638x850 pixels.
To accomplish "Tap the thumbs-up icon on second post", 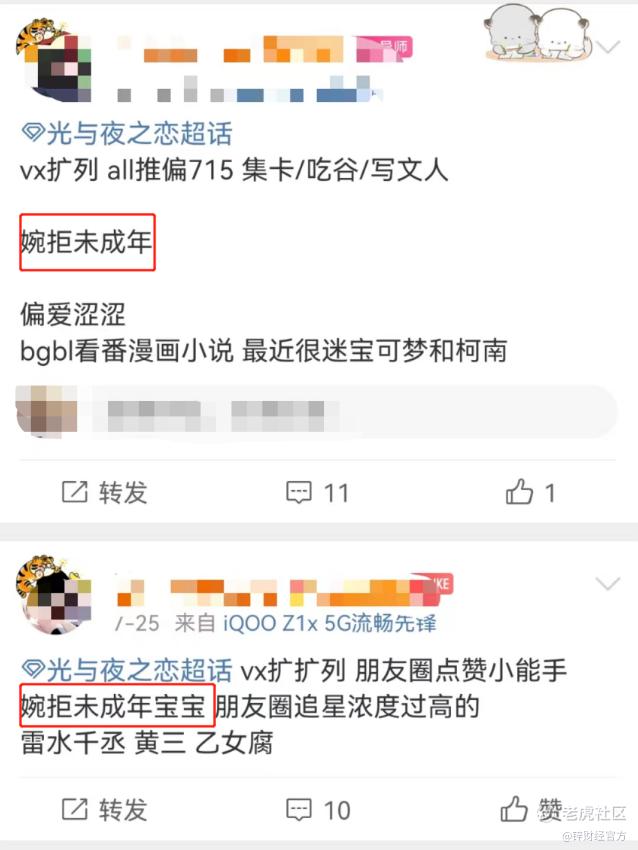I will tap(513, 809).
